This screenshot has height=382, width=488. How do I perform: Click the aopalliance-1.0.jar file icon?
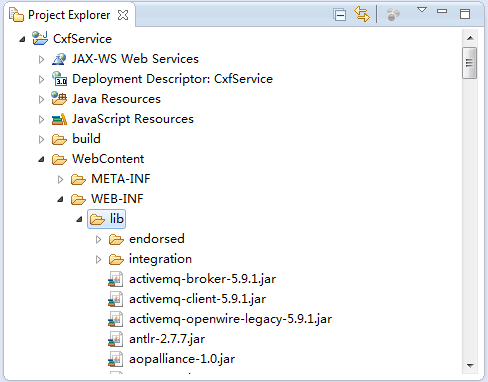point(116,359)
